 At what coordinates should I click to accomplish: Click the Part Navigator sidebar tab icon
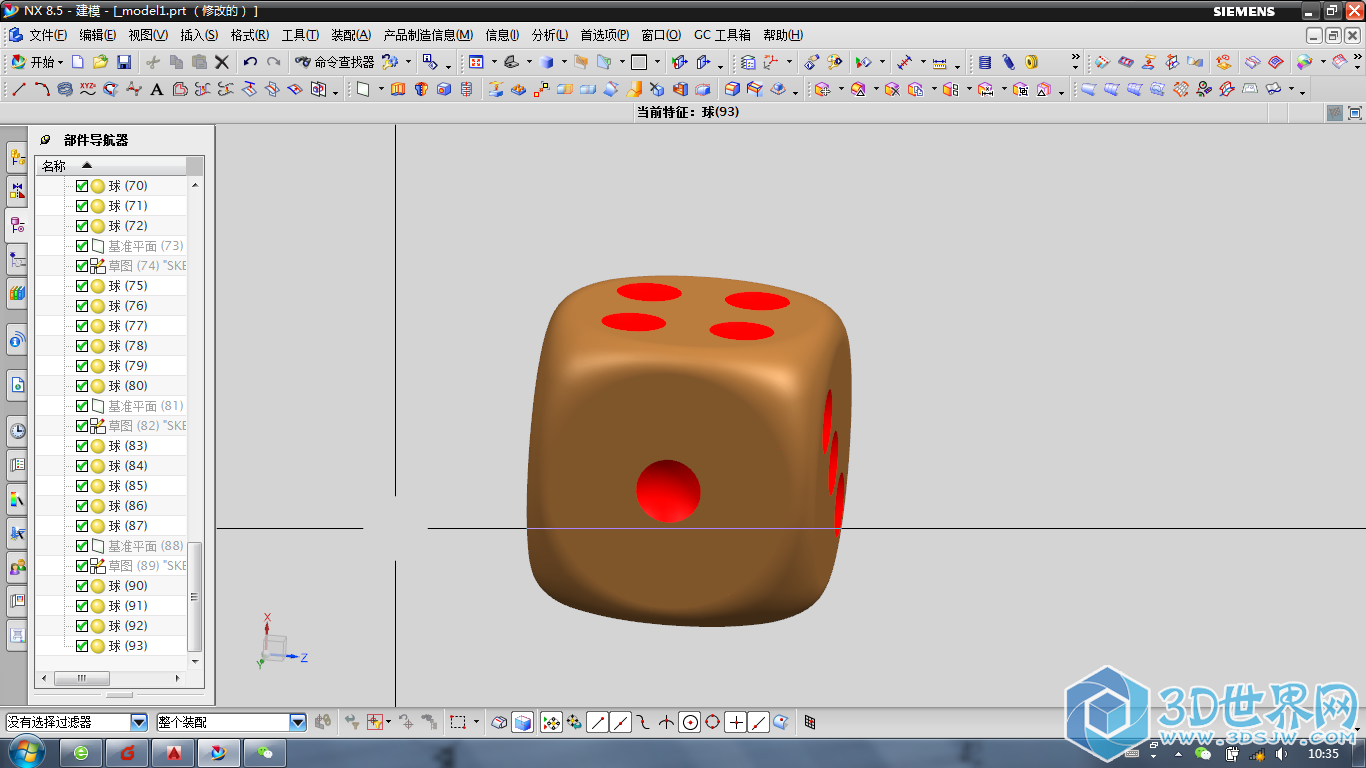[x=17, y=225]
